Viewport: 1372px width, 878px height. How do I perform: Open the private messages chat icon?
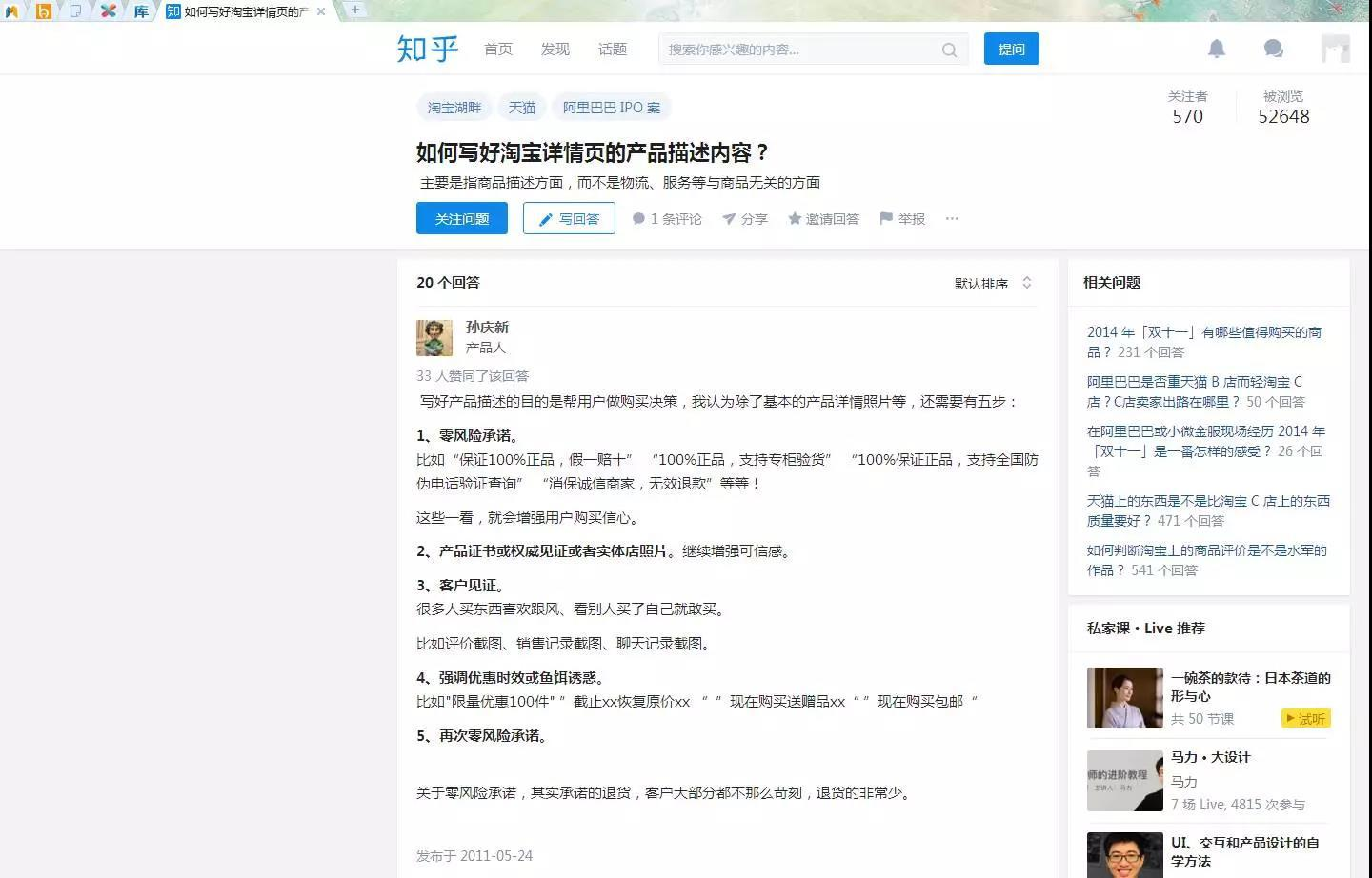pos(1273,49)
